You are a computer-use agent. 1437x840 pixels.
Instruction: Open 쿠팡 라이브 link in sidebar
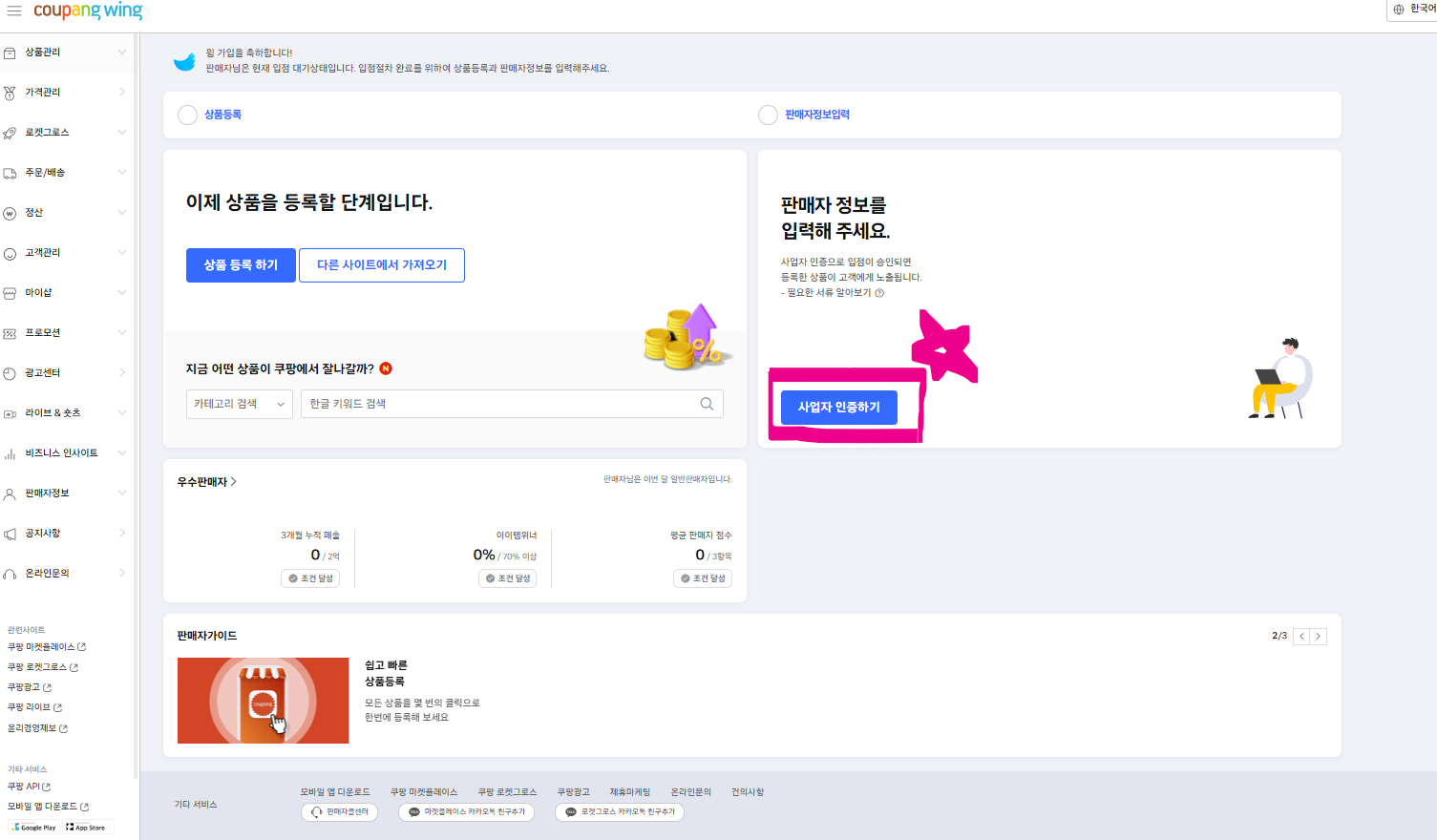(x=34, y=707)
